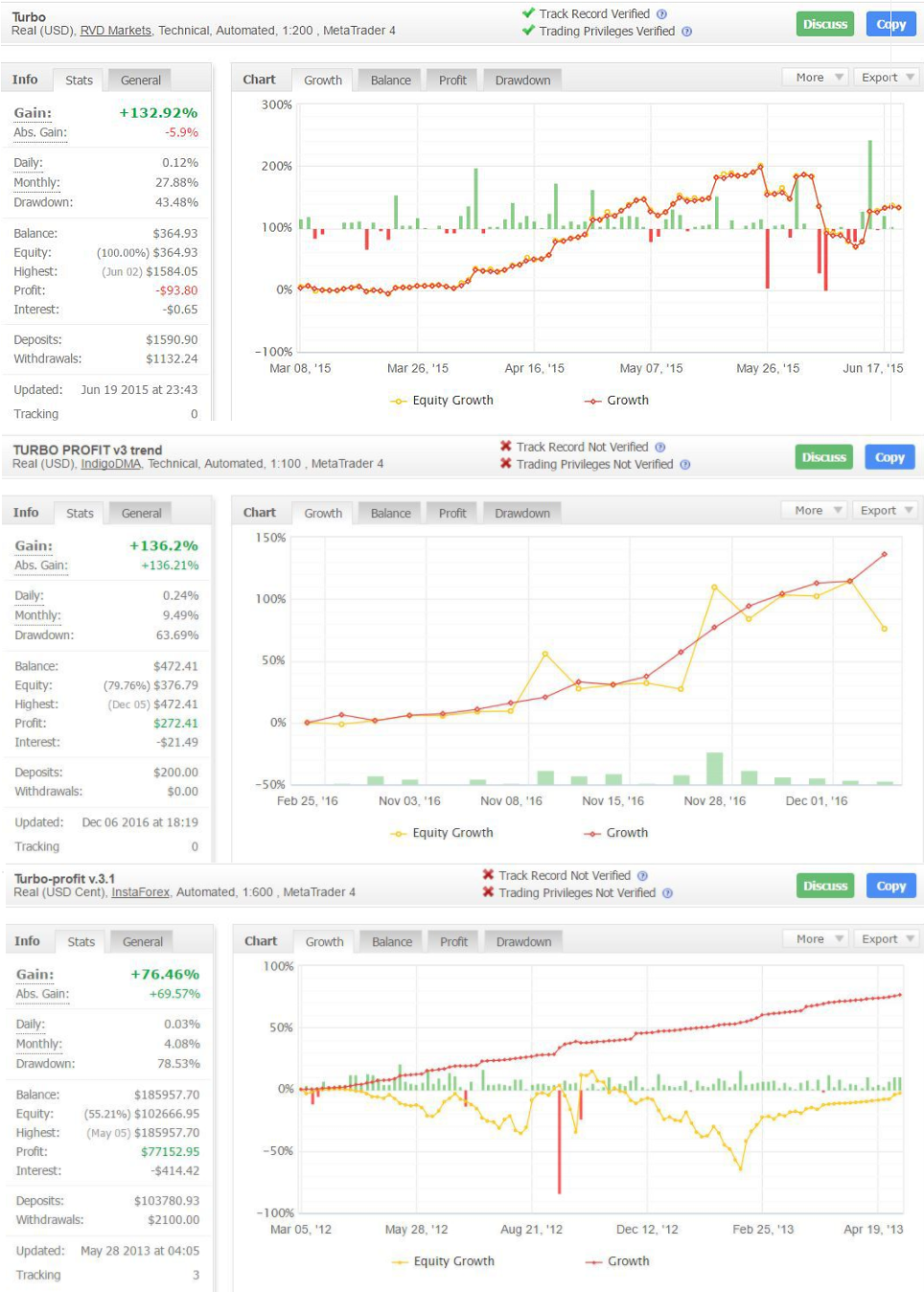The image size is (924, 1292).
Task: Open Drawdown tab in Turbo chart
Action: click(x=523, y=81)
